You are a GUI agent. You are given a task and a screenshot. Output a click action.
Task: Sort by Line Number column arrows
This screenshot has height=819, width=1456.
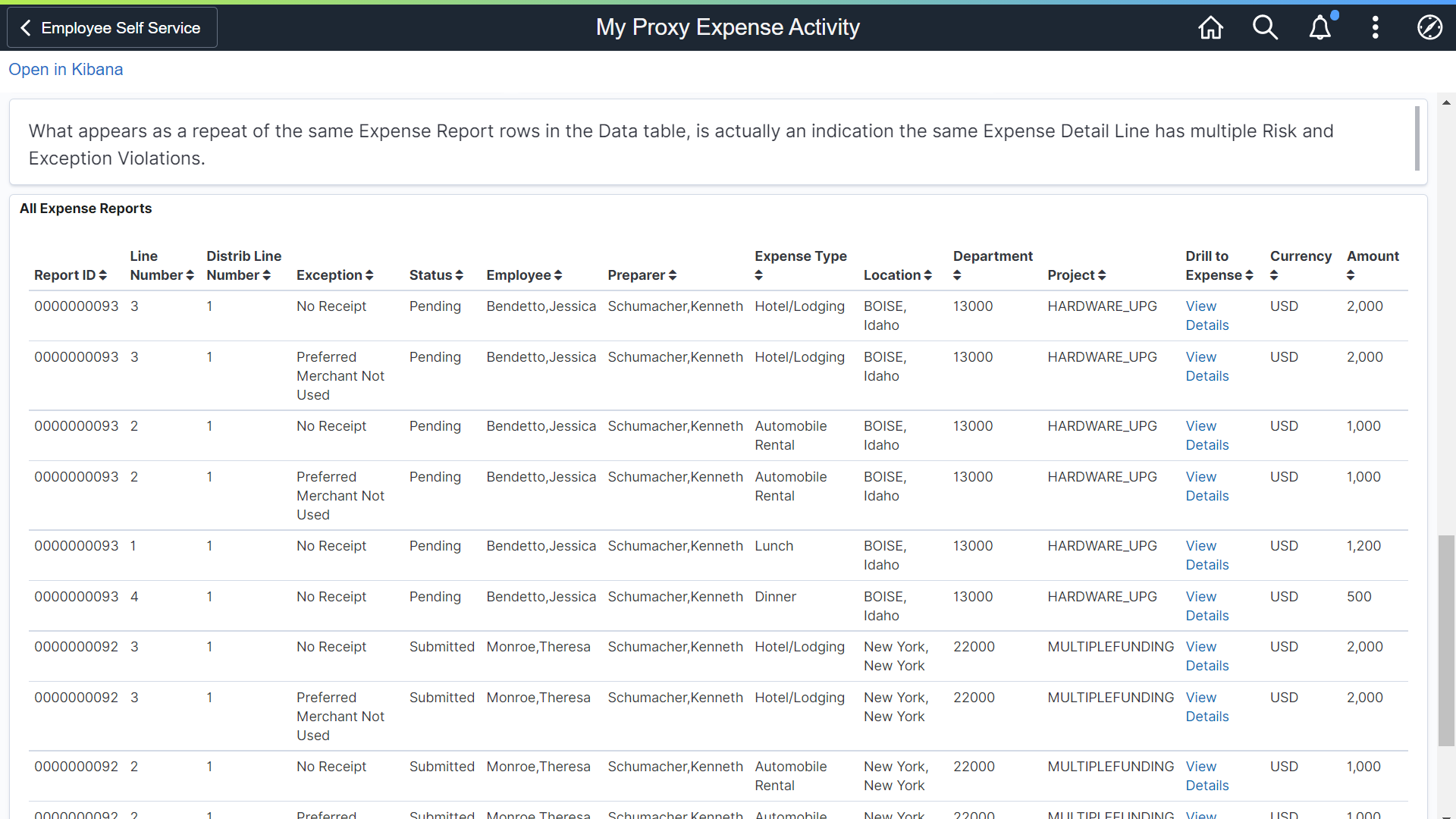pyautogui.click(x=190, y=275)
